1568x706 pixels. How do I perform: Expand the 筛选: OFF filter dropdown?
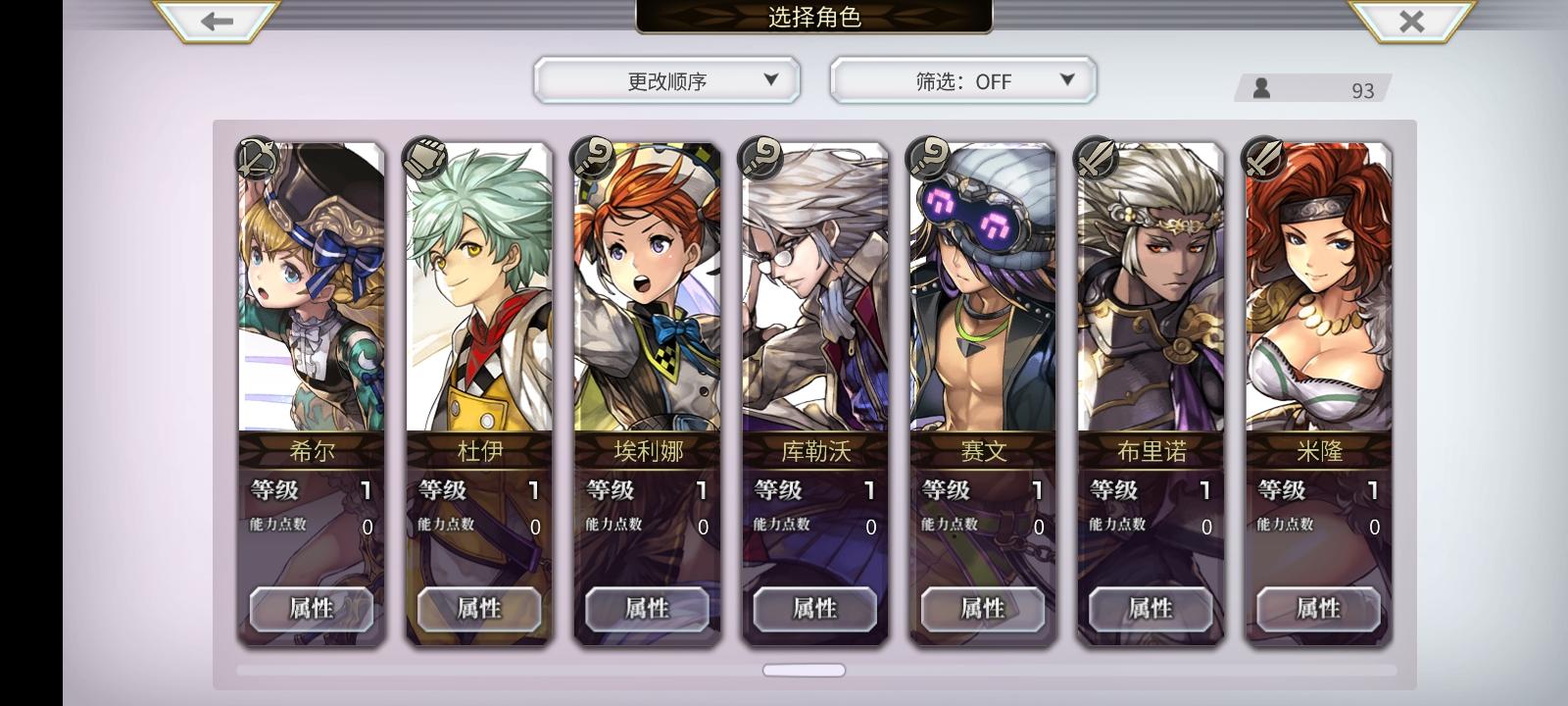tap(963, 80)
